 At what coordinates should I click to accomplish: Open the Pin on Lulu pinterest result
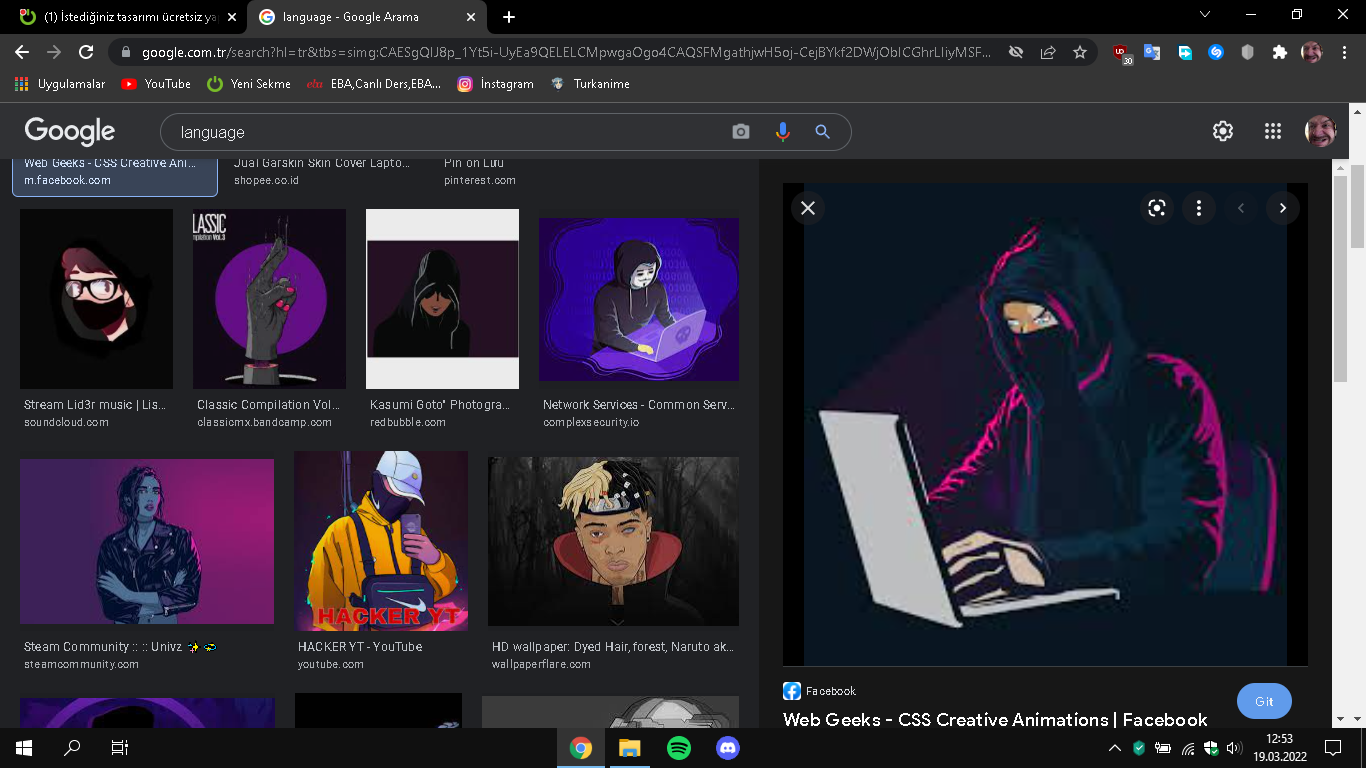click(480, 171)
